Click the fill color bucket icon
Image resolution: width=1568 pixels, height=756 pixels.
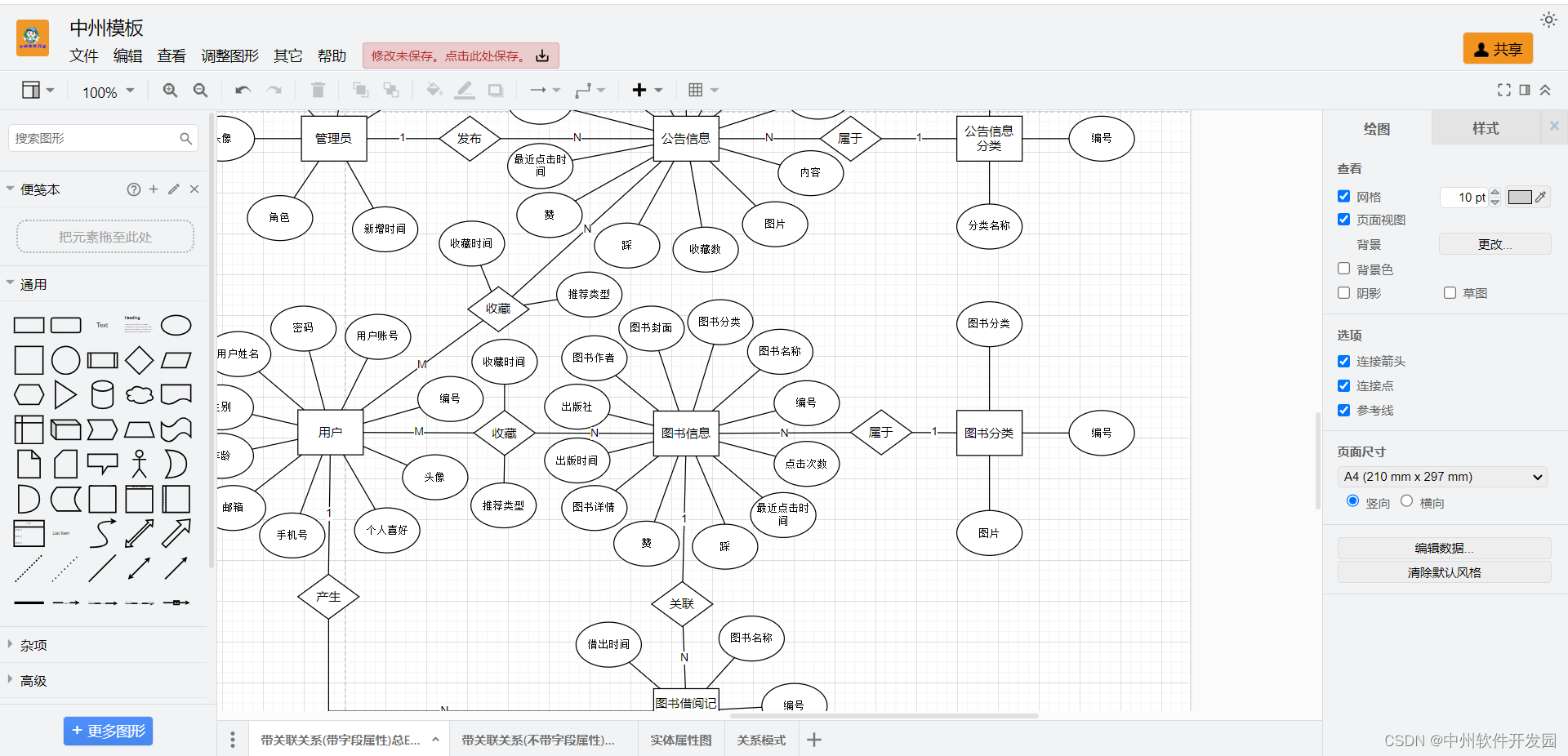pyautogui.click(x=434, y=91)
